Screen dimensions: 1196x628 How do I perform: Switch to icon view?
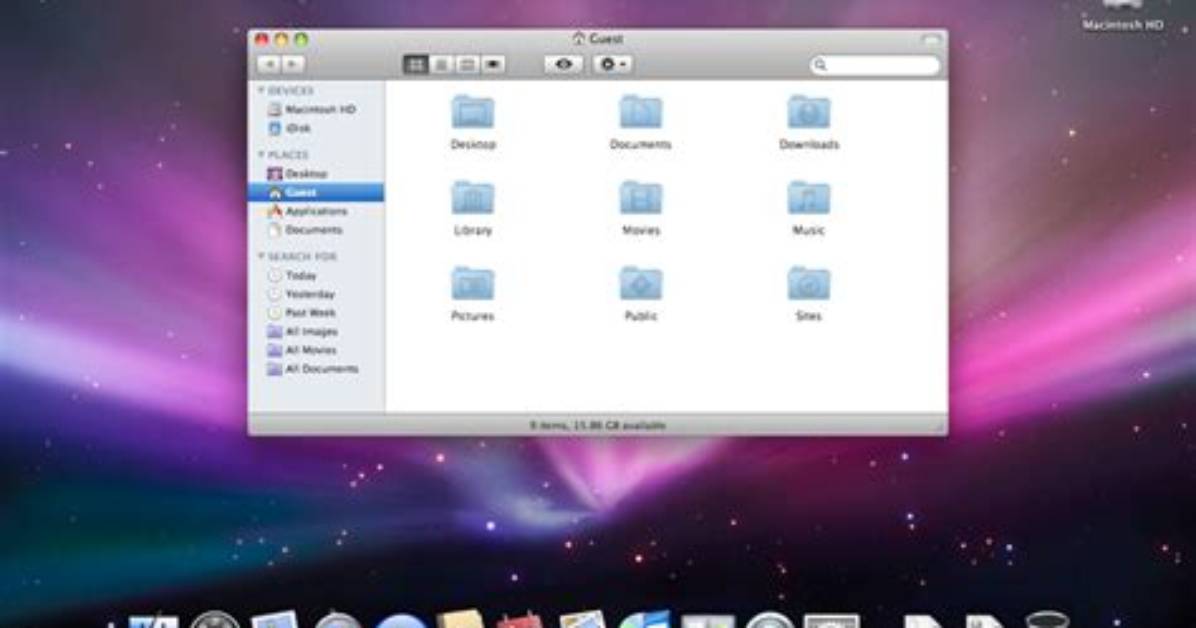coord(416,65)
